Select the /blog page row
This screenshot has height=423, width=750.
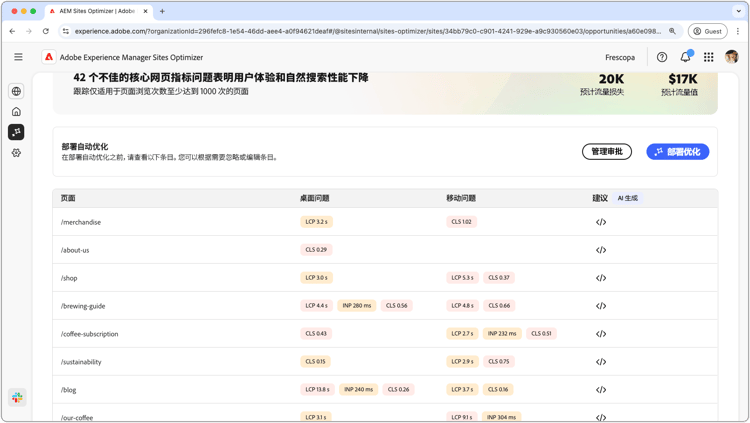click(x=385, y=390)
